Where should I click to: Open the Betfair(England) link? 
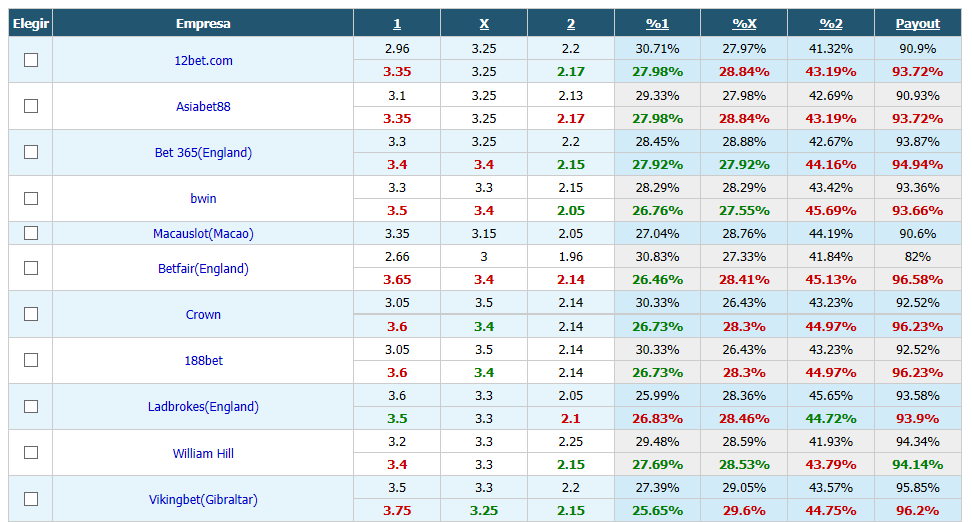click(203, 268)
